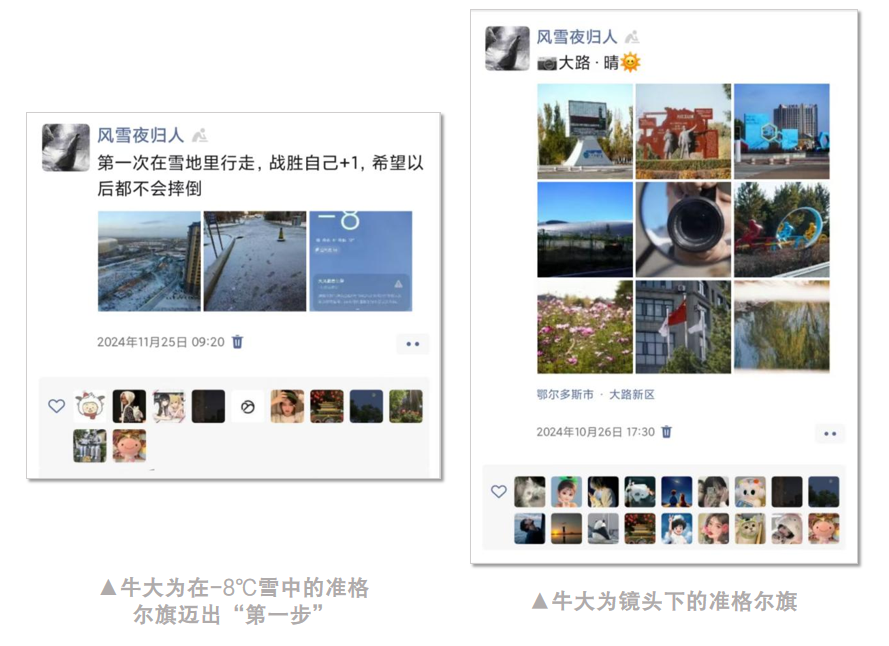This screenshot has height=646, width=889.
Task: Delete the November 25 snow post
Action: [238, 342]
